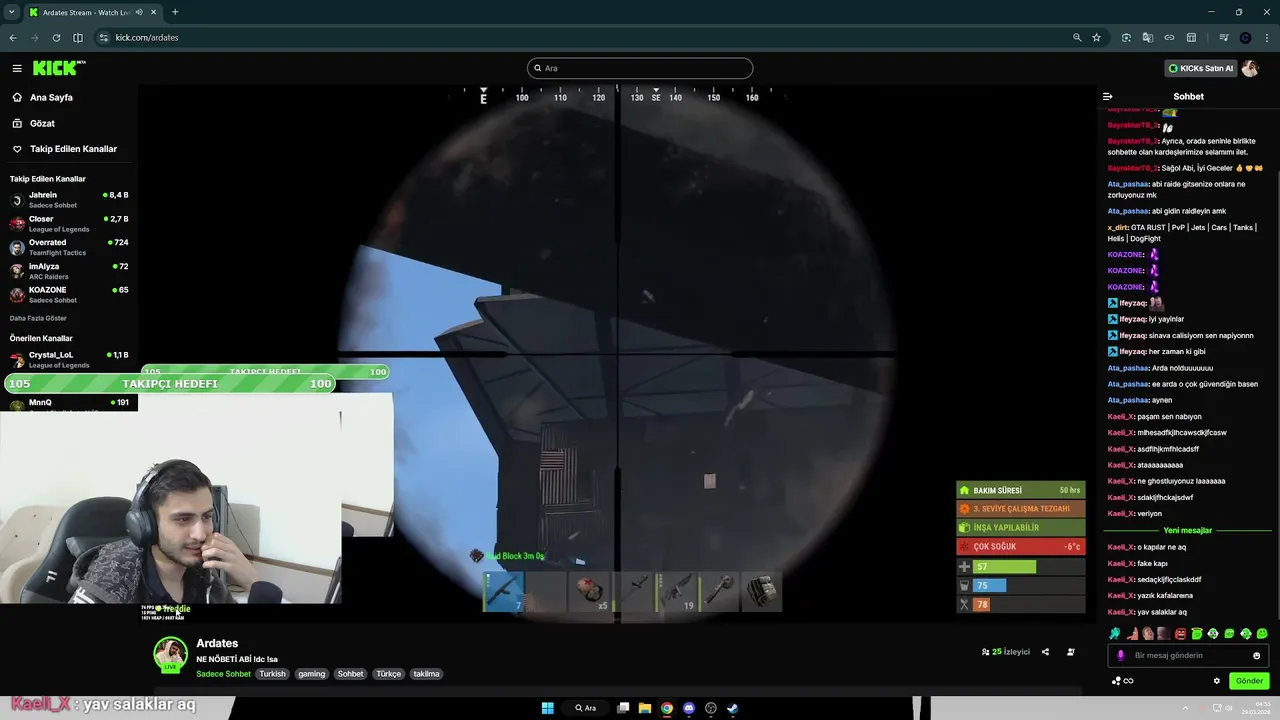Screen dimensions: 1280x720
Task: Bookmark this page with the star
Action: coord(1097,38)
